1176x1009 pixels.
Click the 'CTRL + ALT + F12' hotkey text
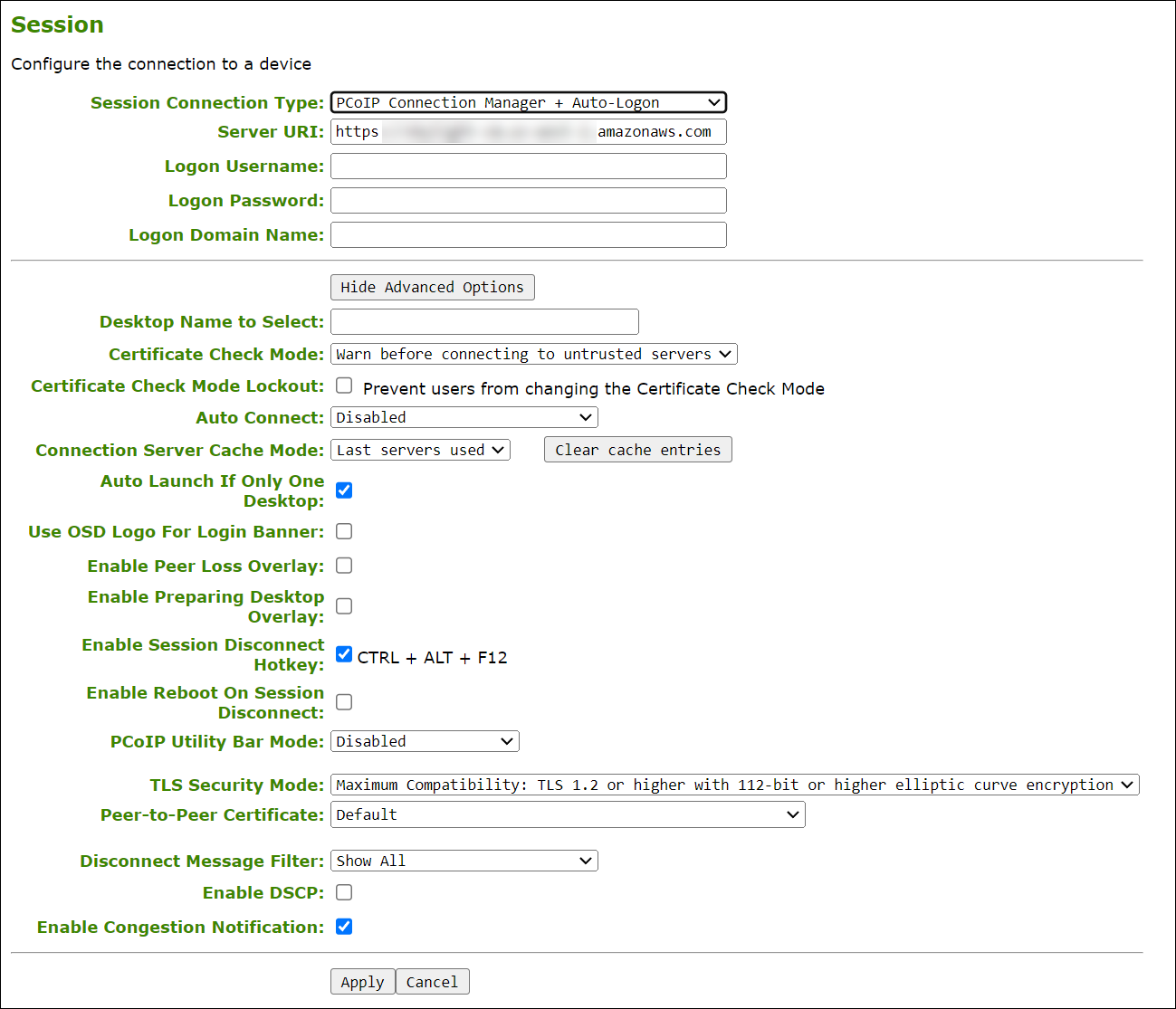point(432,658)
